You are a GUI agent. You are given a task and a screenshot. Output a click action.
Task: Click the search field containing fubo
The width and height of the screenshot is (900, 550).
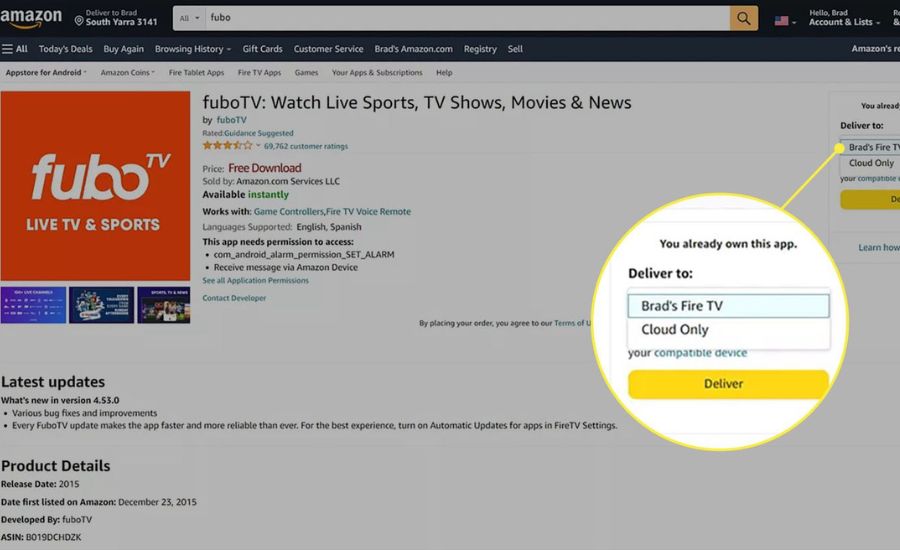tap(467, 18)
